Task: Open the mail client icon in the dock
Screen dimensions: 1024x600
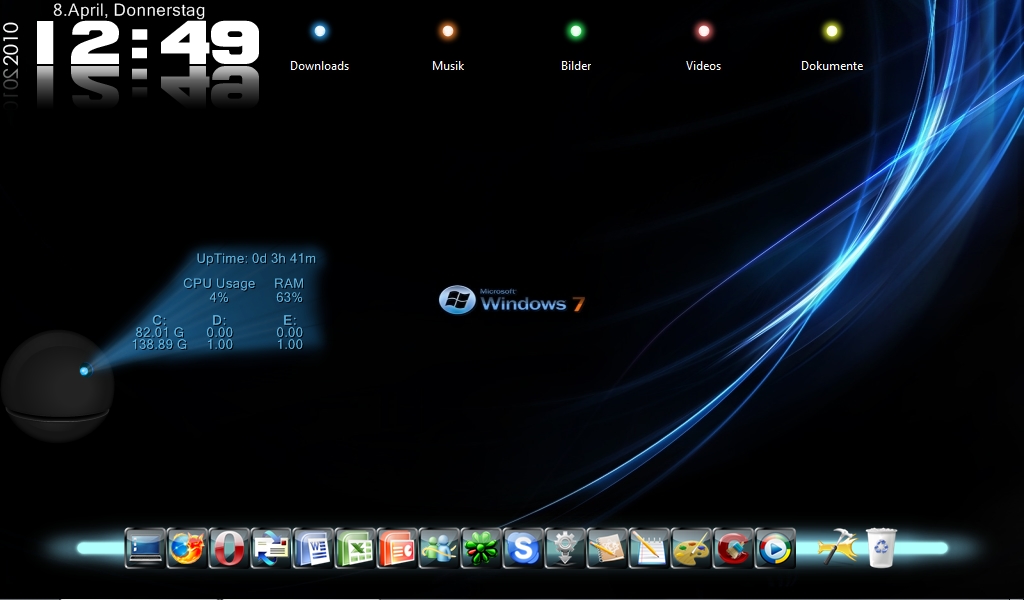Action: (271, 548)
